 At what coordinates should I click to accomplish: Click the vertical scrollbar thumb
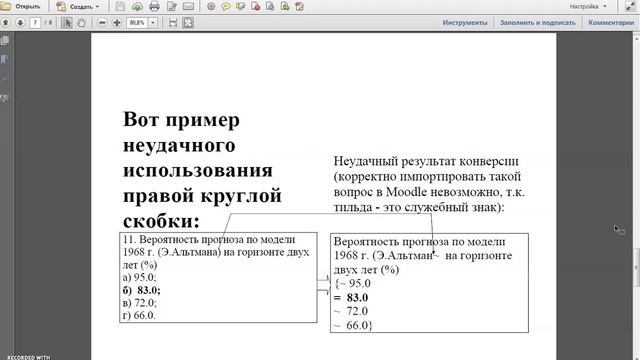636,268
